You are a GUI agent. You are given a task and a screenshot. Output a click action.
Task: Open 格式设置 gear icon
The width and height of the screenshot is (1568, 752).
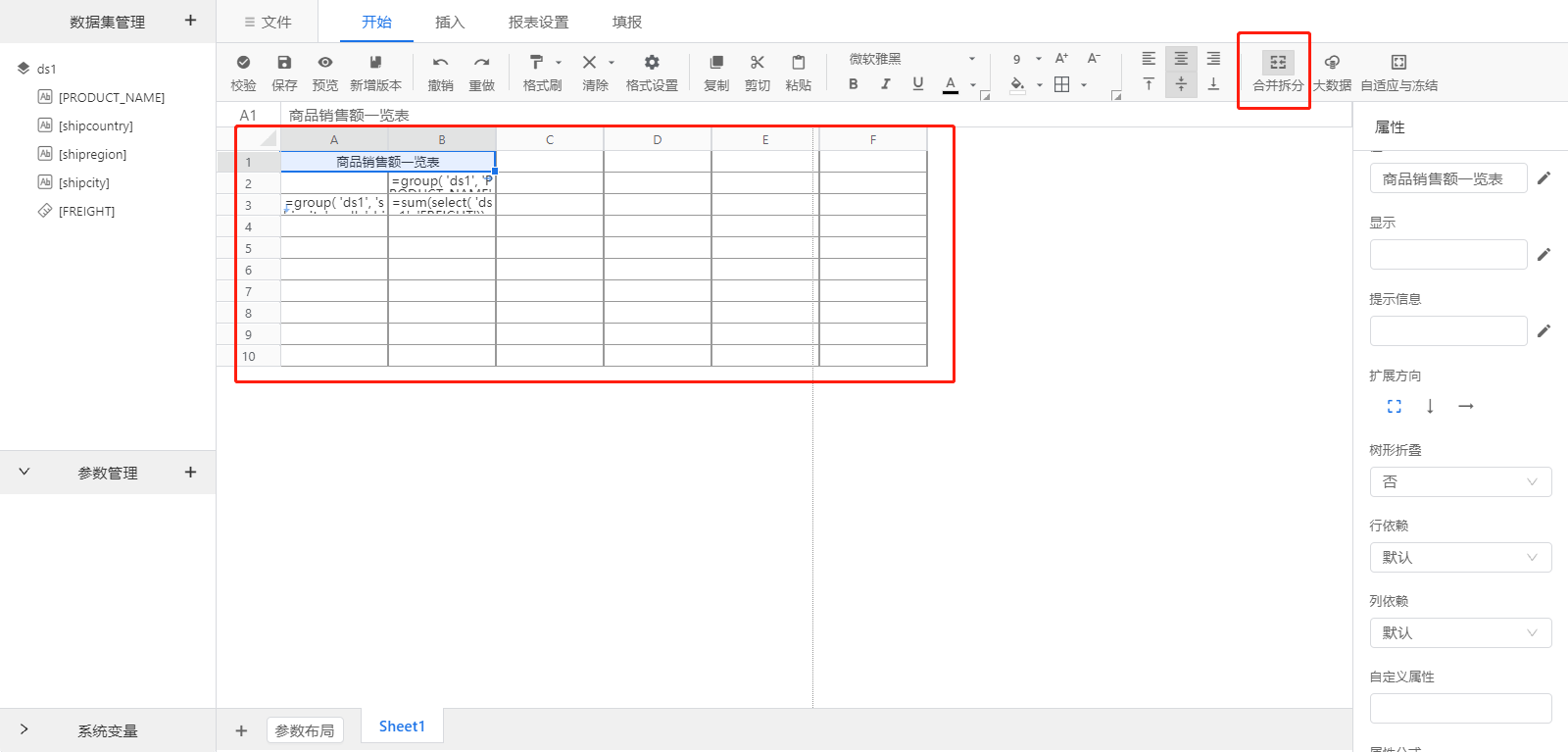pos(652,63)
